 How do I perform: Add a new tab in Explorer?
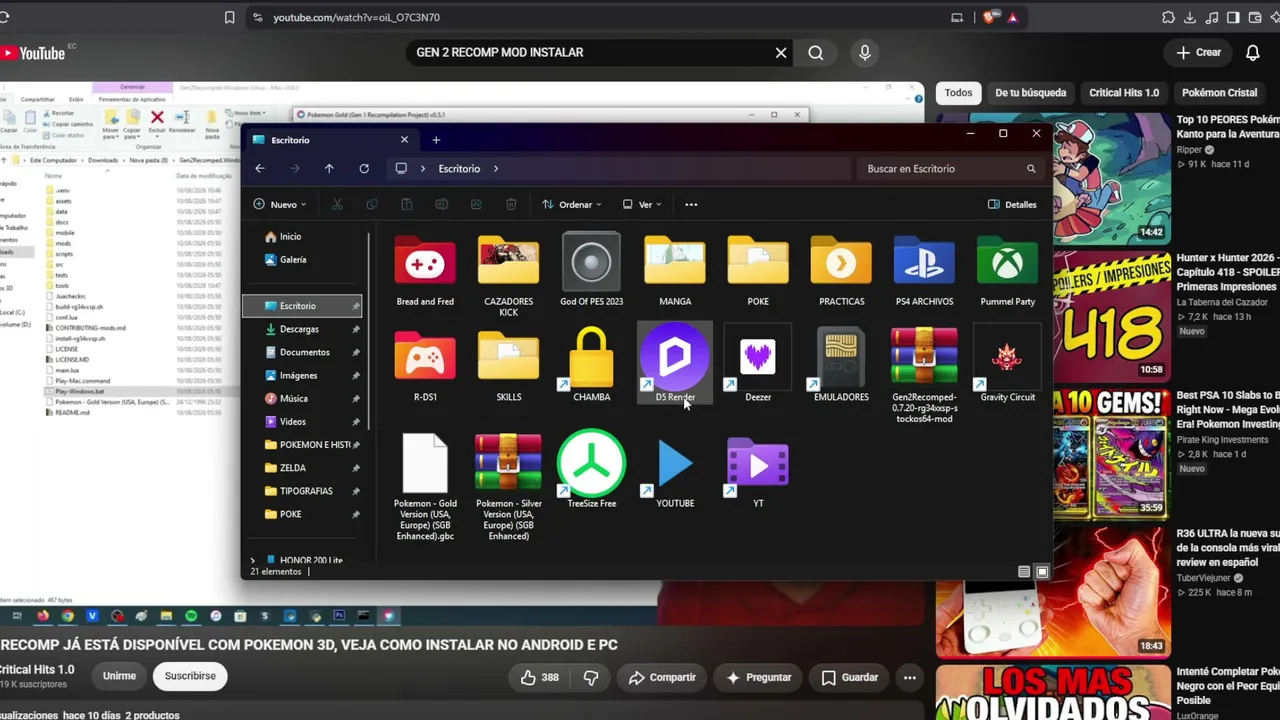(436, 140)
